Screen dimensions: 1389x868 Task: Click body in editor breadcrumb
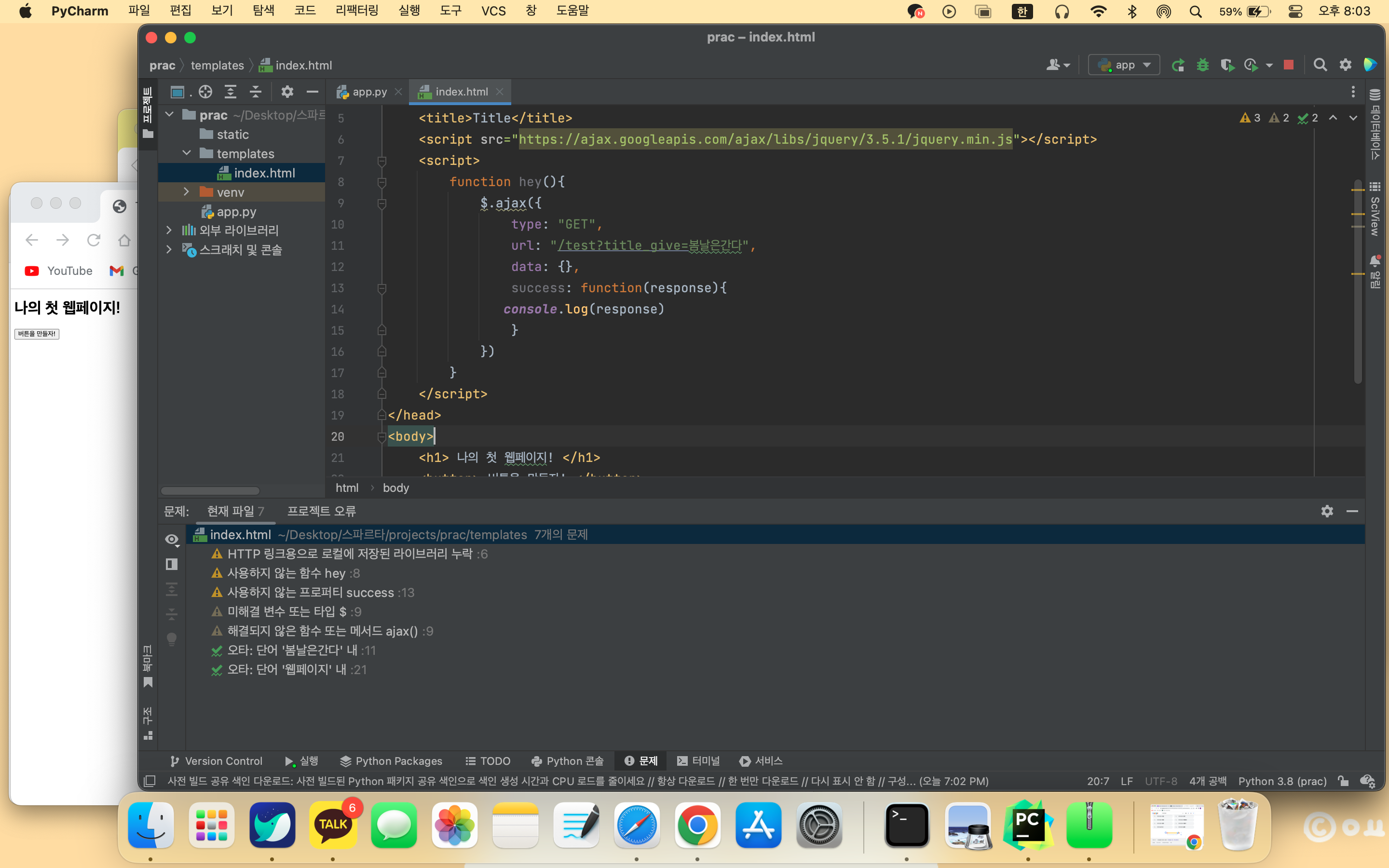point(395,488)
